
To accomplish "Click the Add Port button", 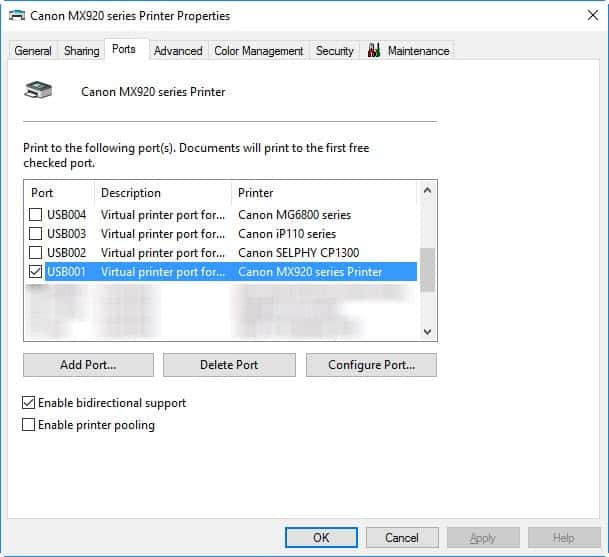I will pyautogui.click(x=88, y=365).
